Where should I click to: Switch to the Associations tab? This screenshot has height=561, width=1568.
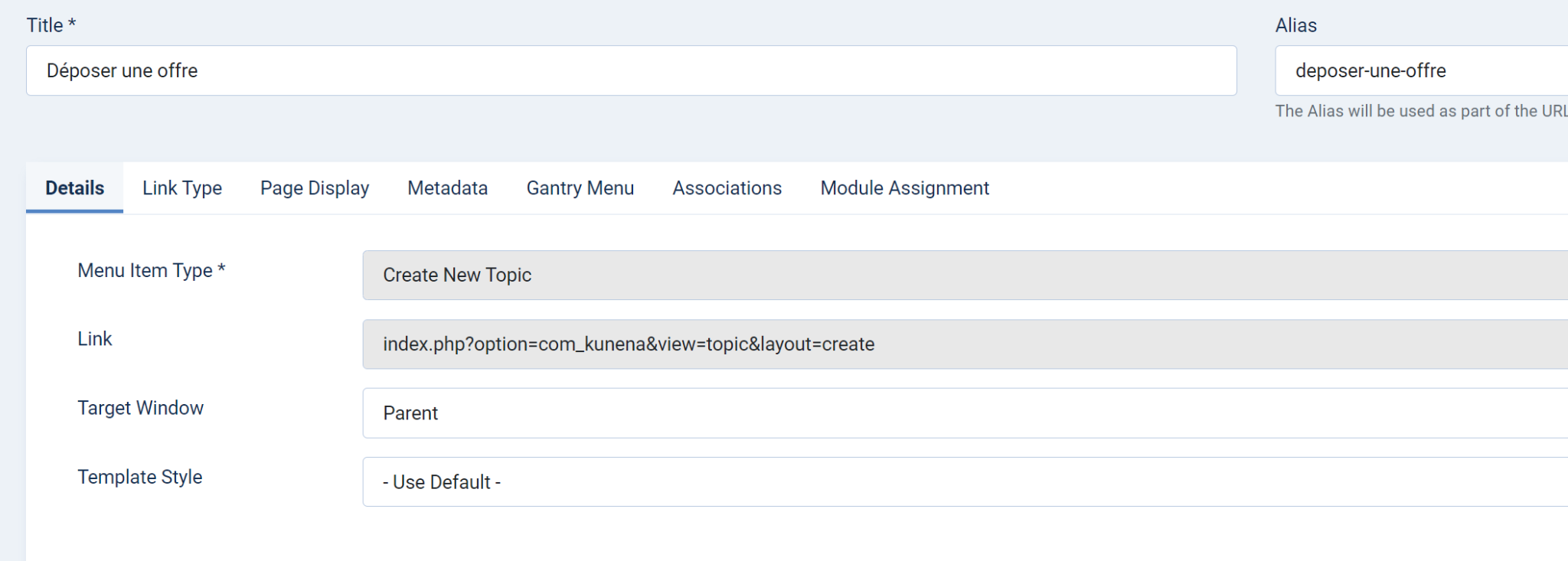727,188
